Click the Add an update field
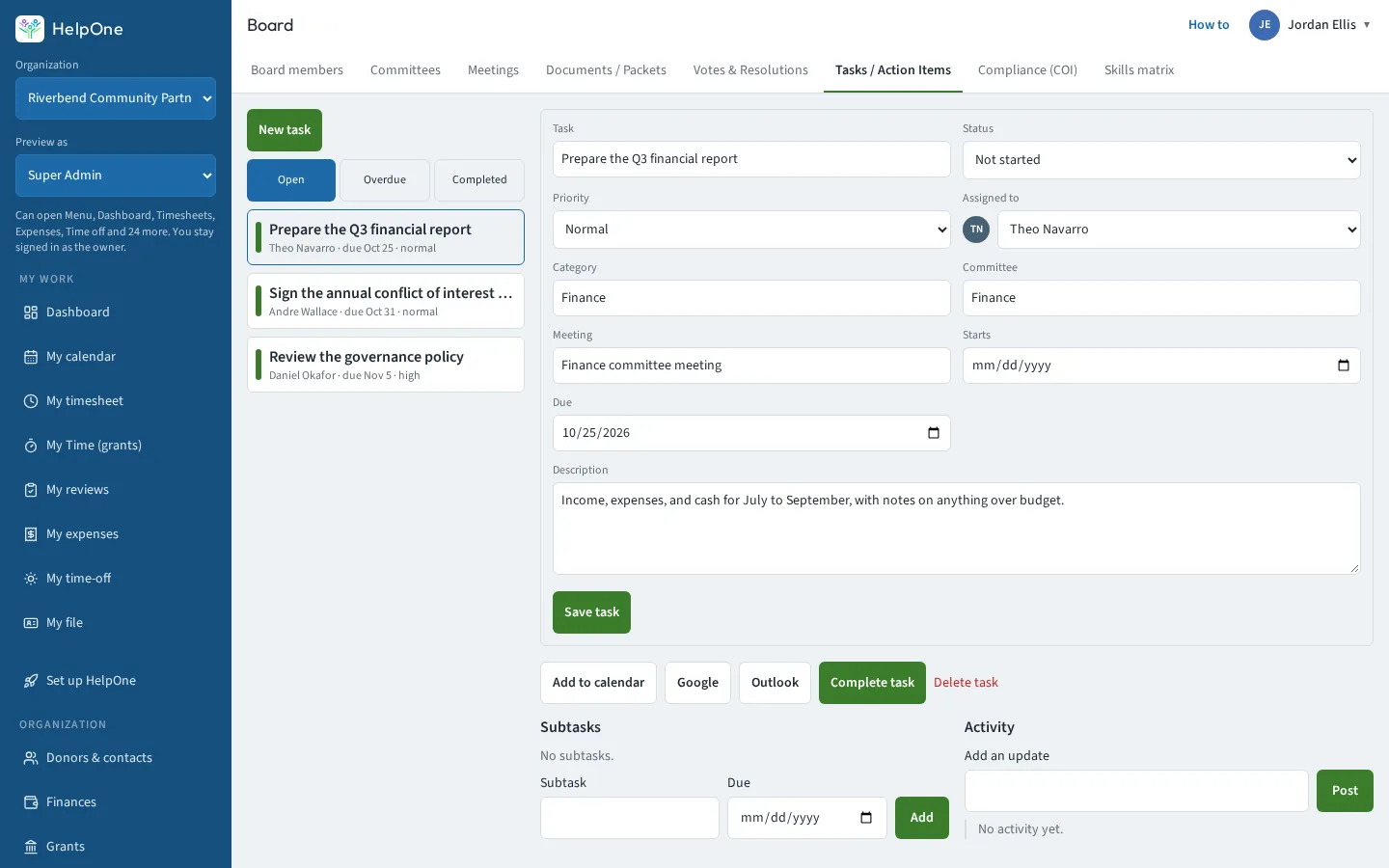The image size is (1389, 868). click(1136, 791)
